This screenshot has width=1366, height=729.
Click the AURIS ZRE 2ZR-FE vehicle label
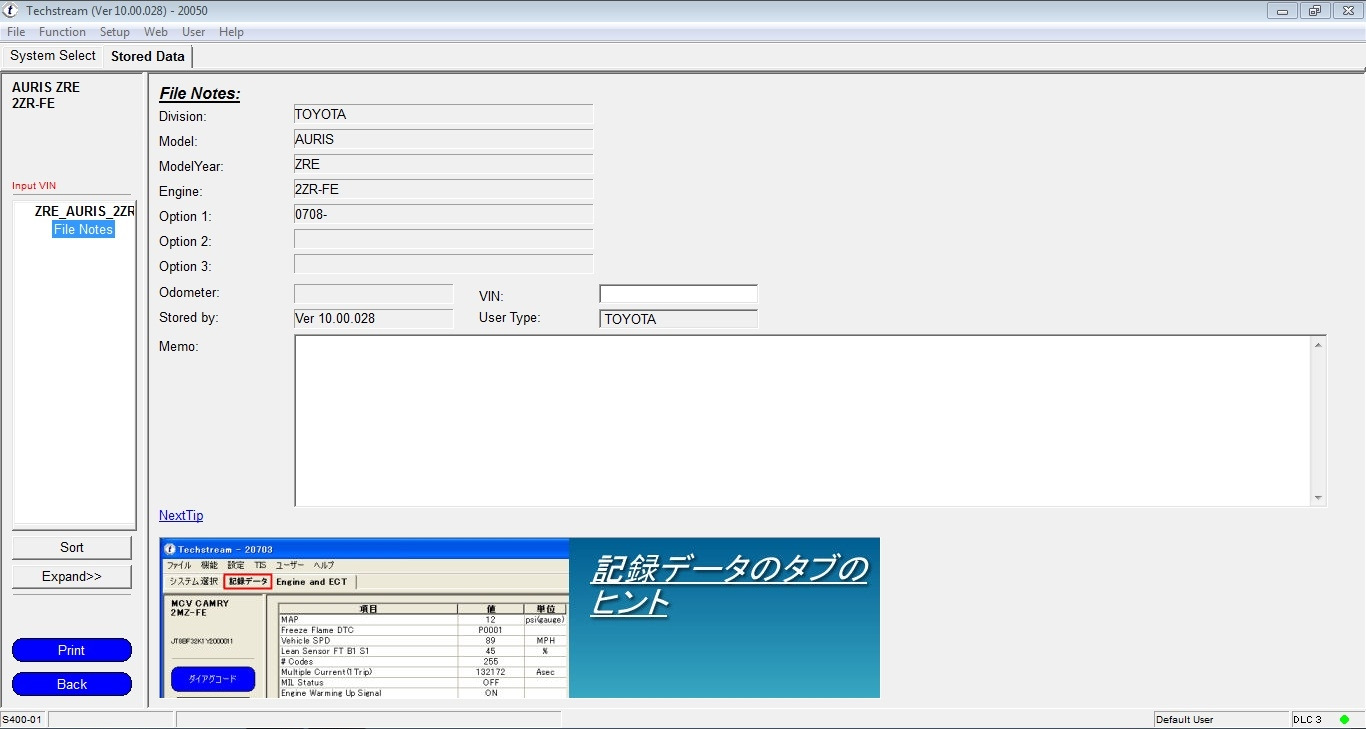point(46,95)
